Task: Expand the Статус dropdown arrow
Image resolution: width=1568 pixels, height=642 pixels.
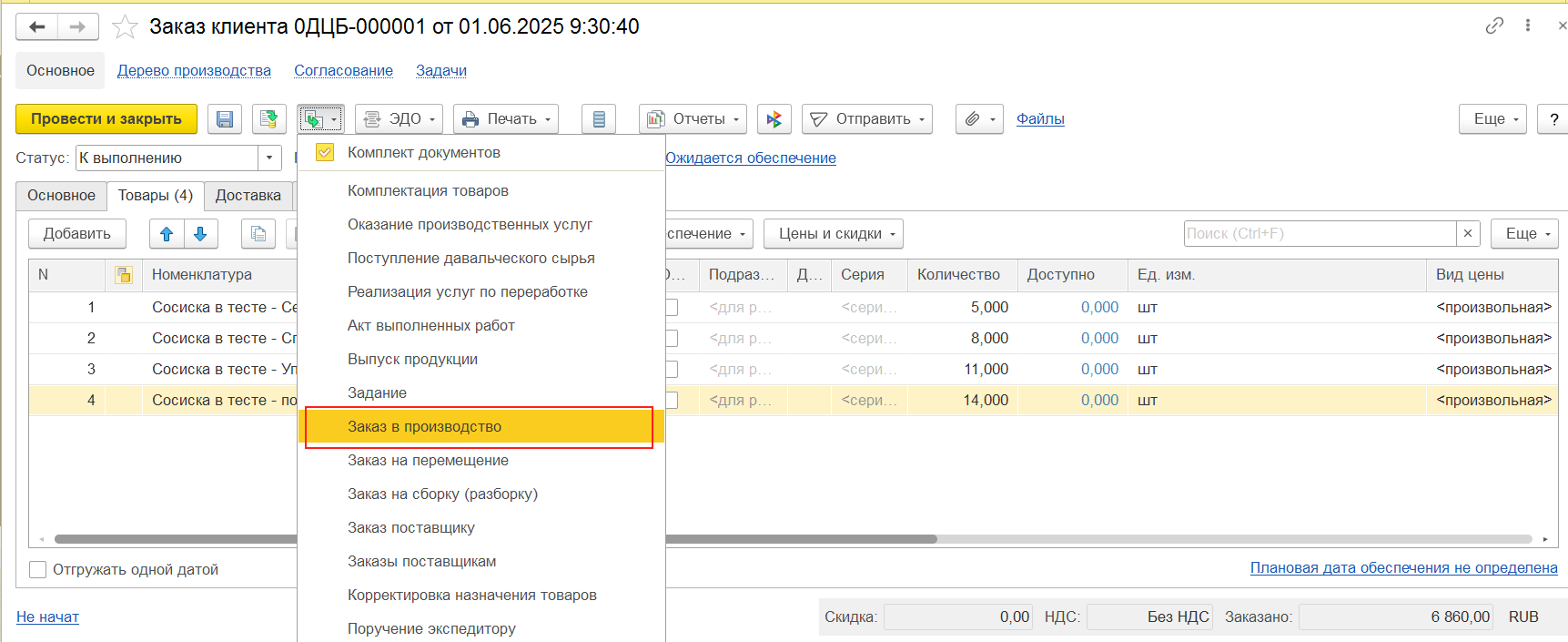Action: [x=269, y=158]
